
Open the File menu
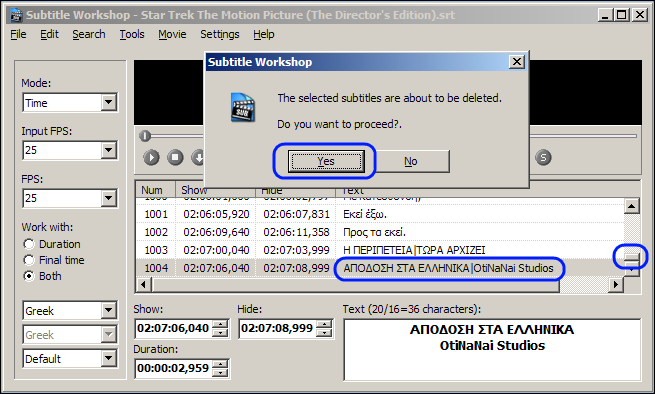point(18,34)
